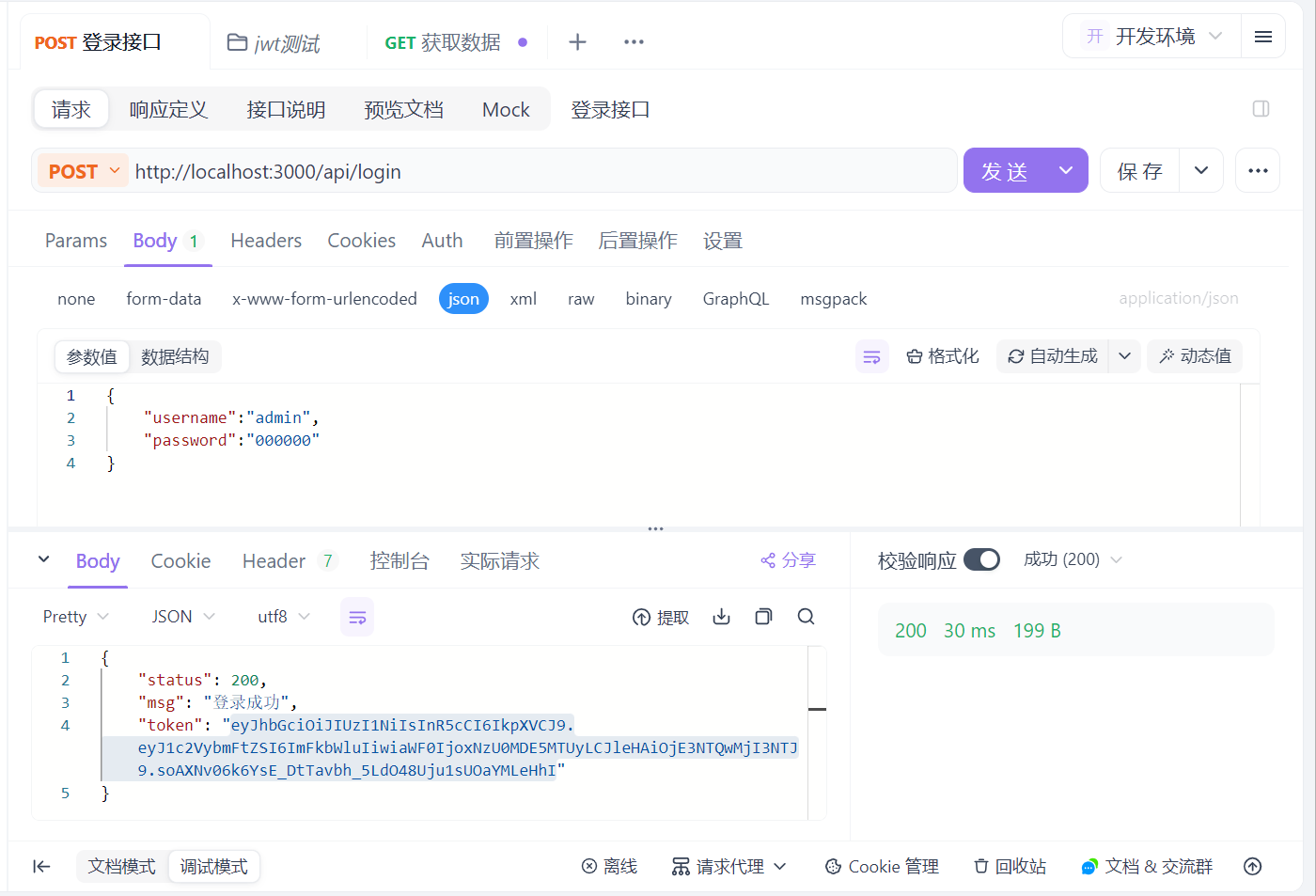Switch to 文档模式 at the bottom left

pyautogui.click(x=122, y=866)
